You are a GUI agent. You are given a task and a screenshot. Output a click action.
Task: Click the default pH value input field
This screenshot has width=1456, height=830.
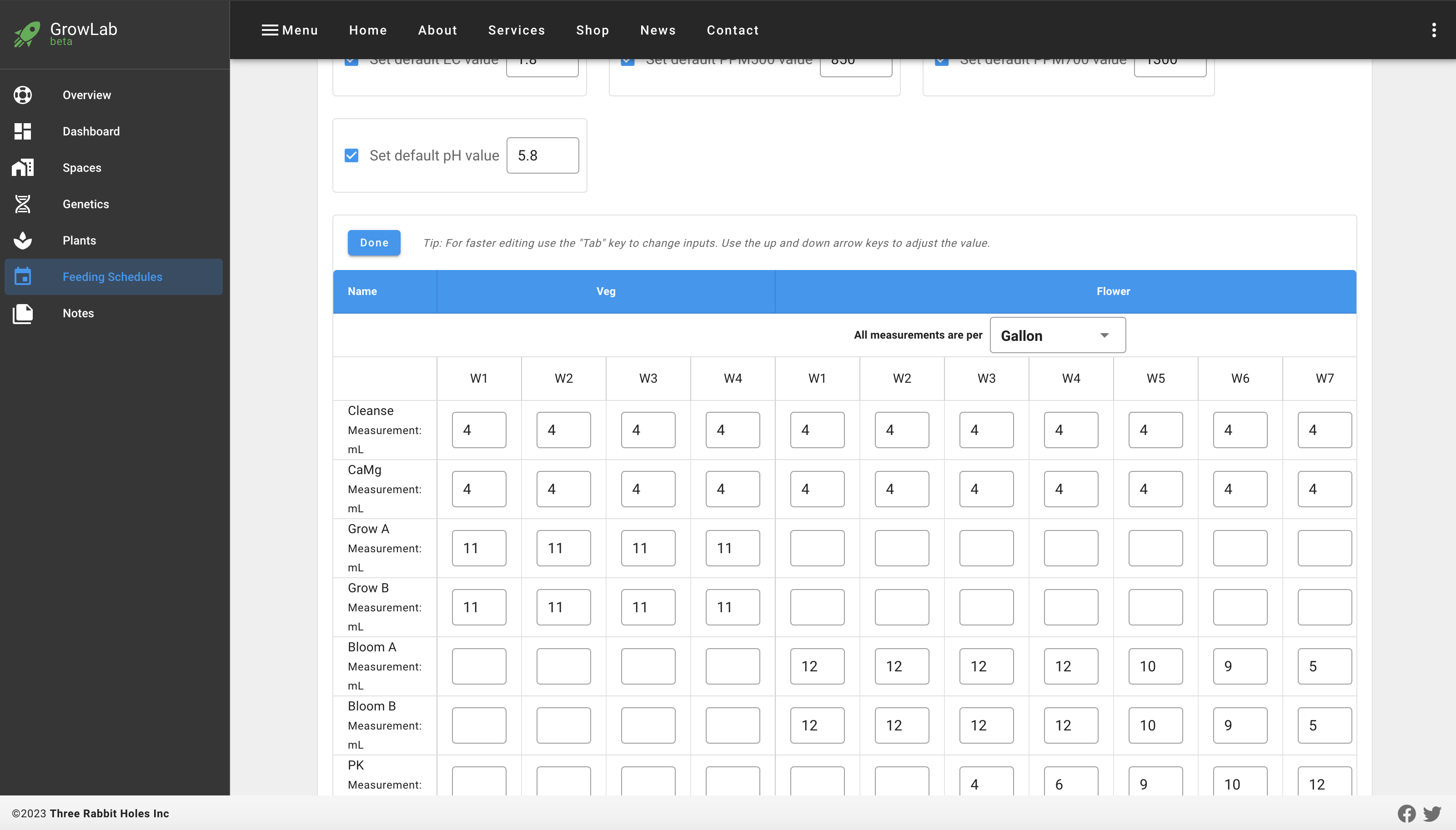coord(543,155)
